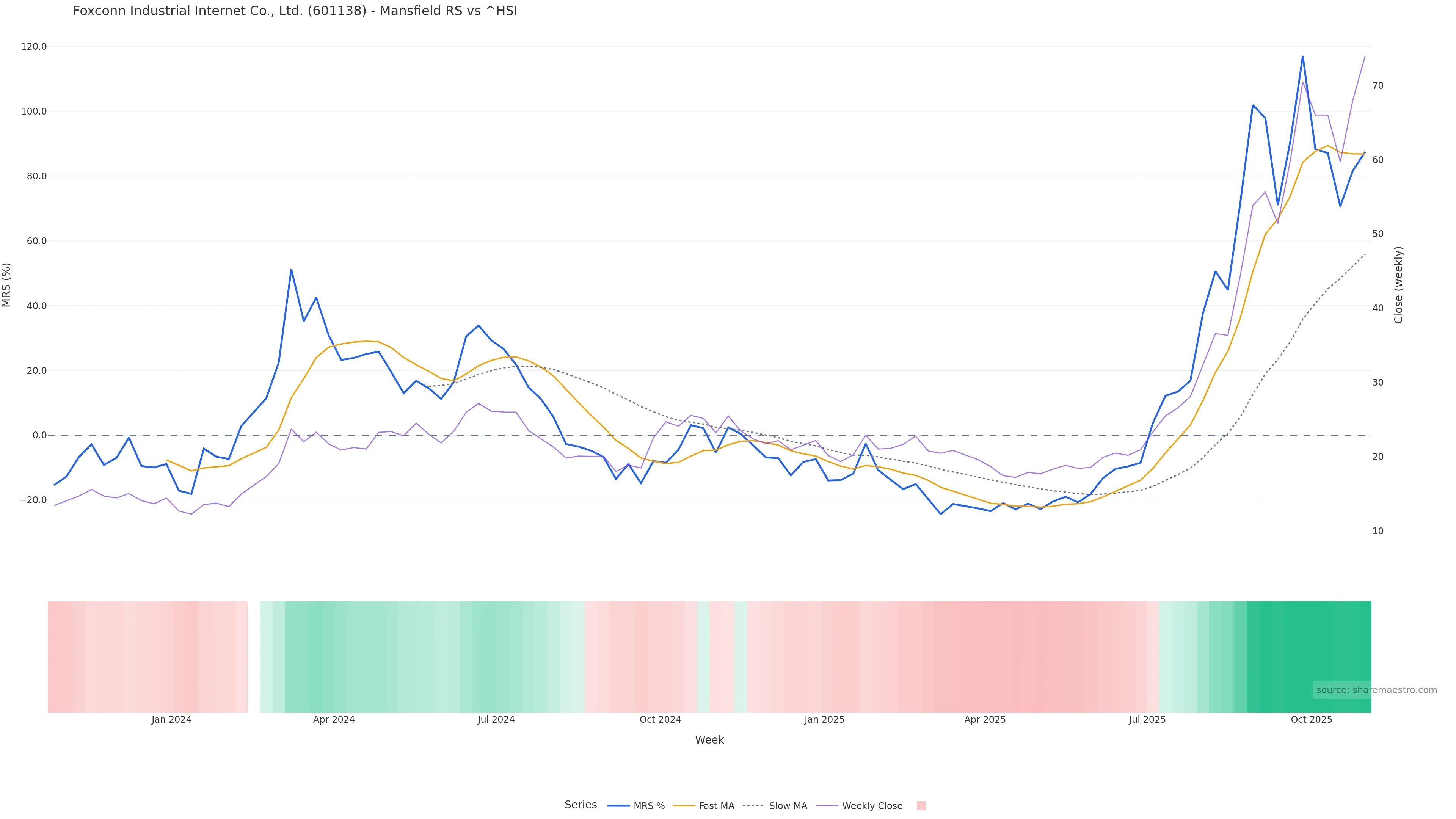Click the MRS (%) y-axis title
The width and height of the screenshot is (1456, 819).
7,285
